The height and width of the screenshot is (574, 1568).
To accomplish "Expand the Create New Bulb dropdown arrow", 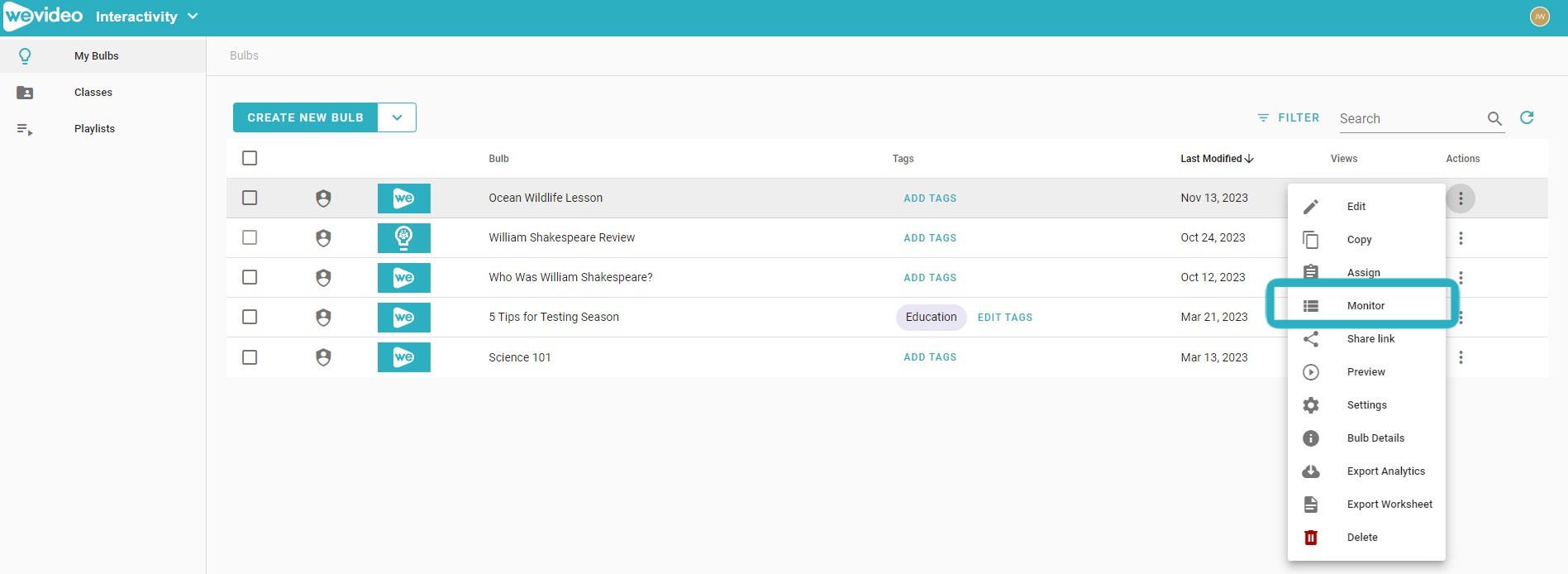I will [x=397, y=117].
